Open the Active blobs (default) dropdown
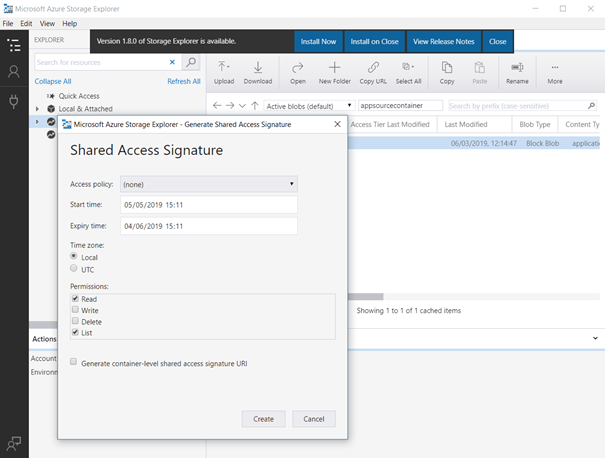 (309, 105)
